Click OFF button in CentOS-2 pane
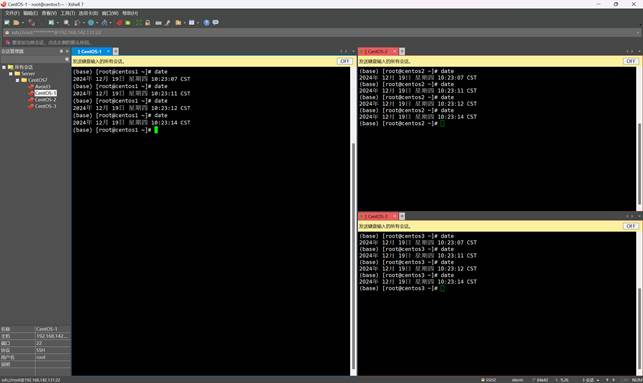This screenshot has width=643, height=383. point(631,61)
